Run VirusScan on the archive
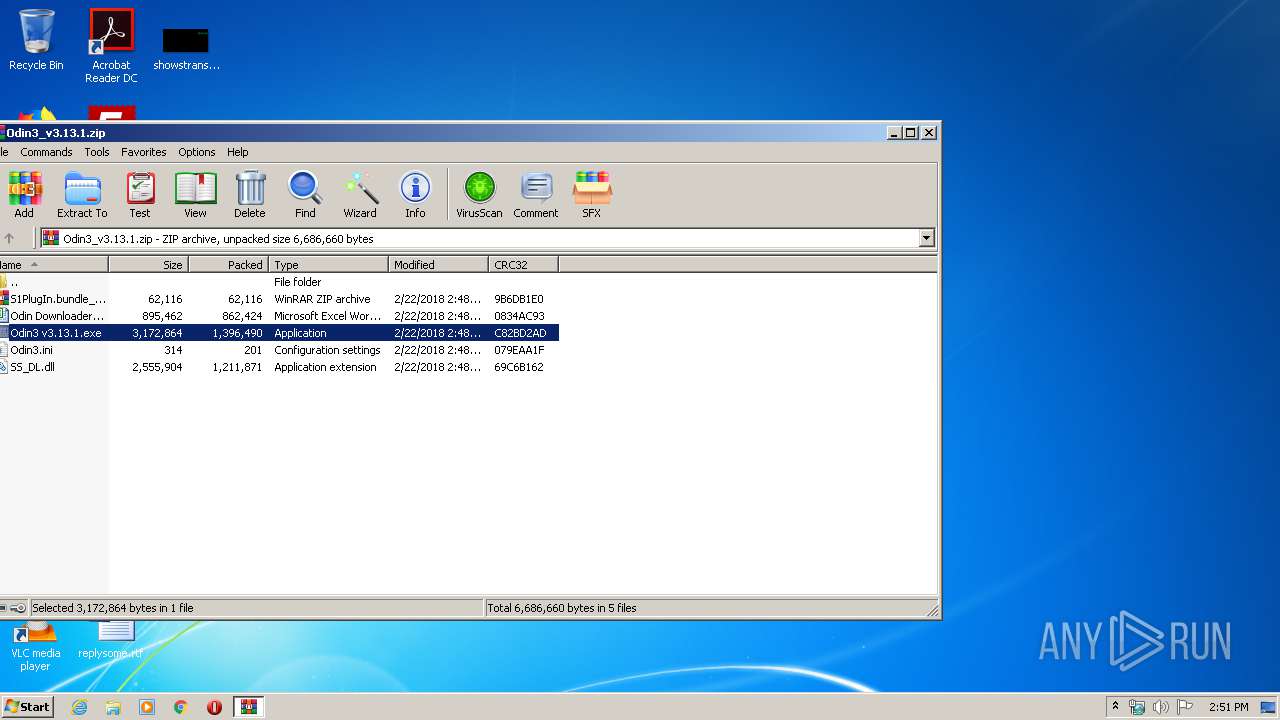1280x720 pixels. 479,194
